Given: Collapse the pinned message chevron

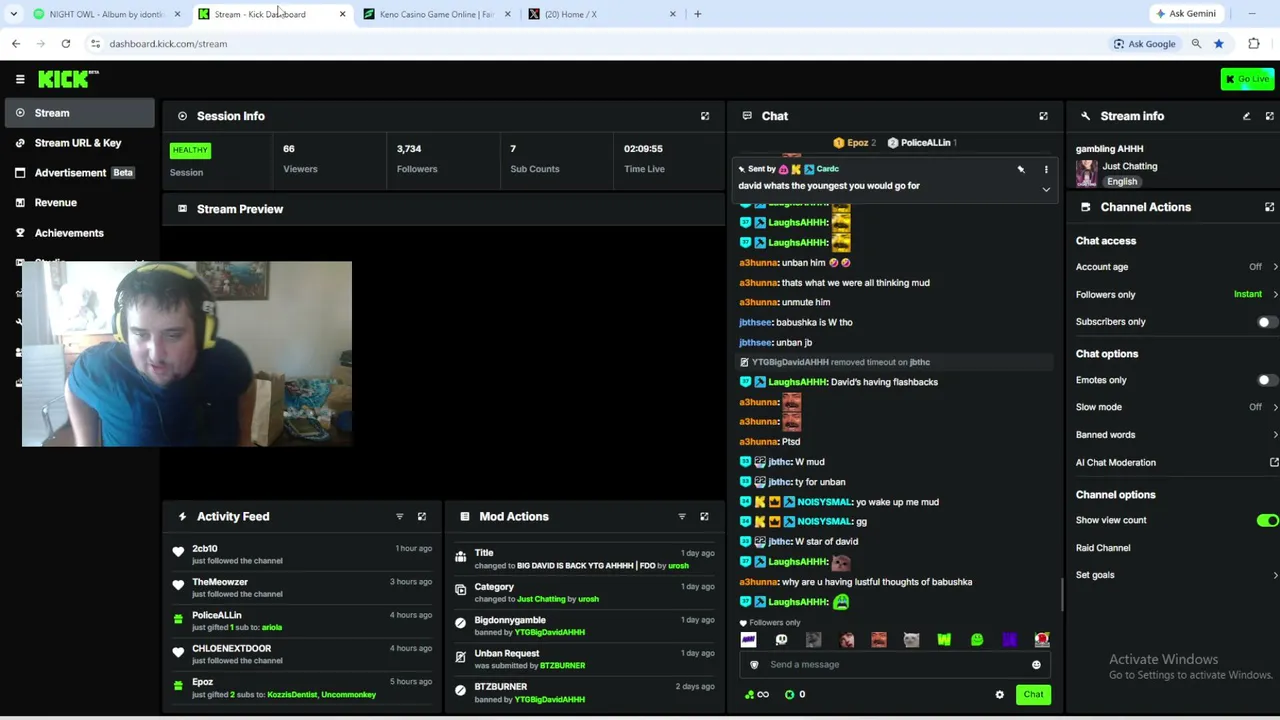Looking at the screenshot, I should coord(1046,189).
